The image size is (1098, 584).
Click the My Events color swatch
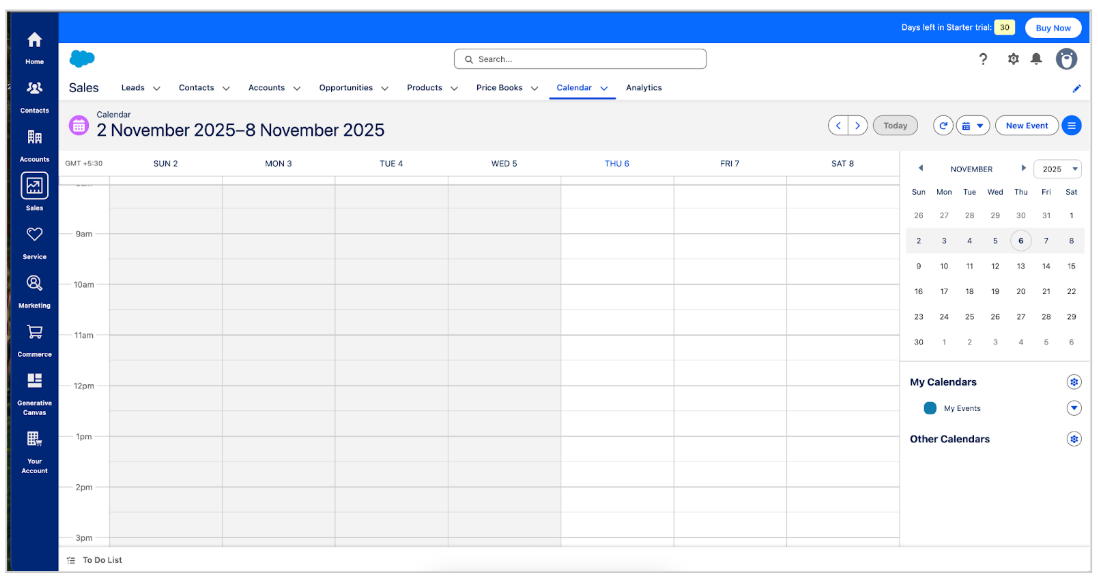(930, 408)
